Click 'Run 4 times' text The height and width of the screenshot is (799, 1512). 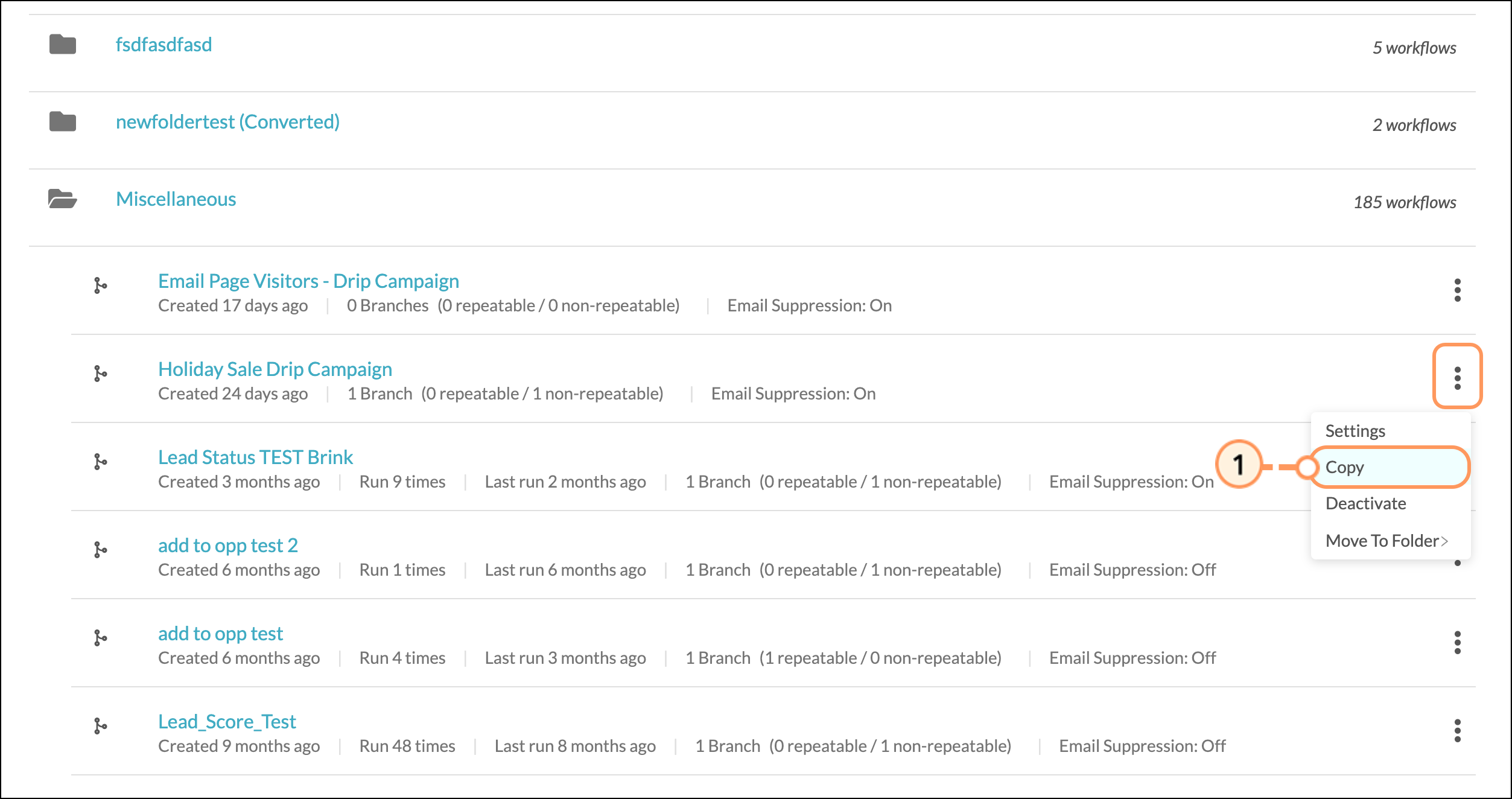tap(402, 658)
